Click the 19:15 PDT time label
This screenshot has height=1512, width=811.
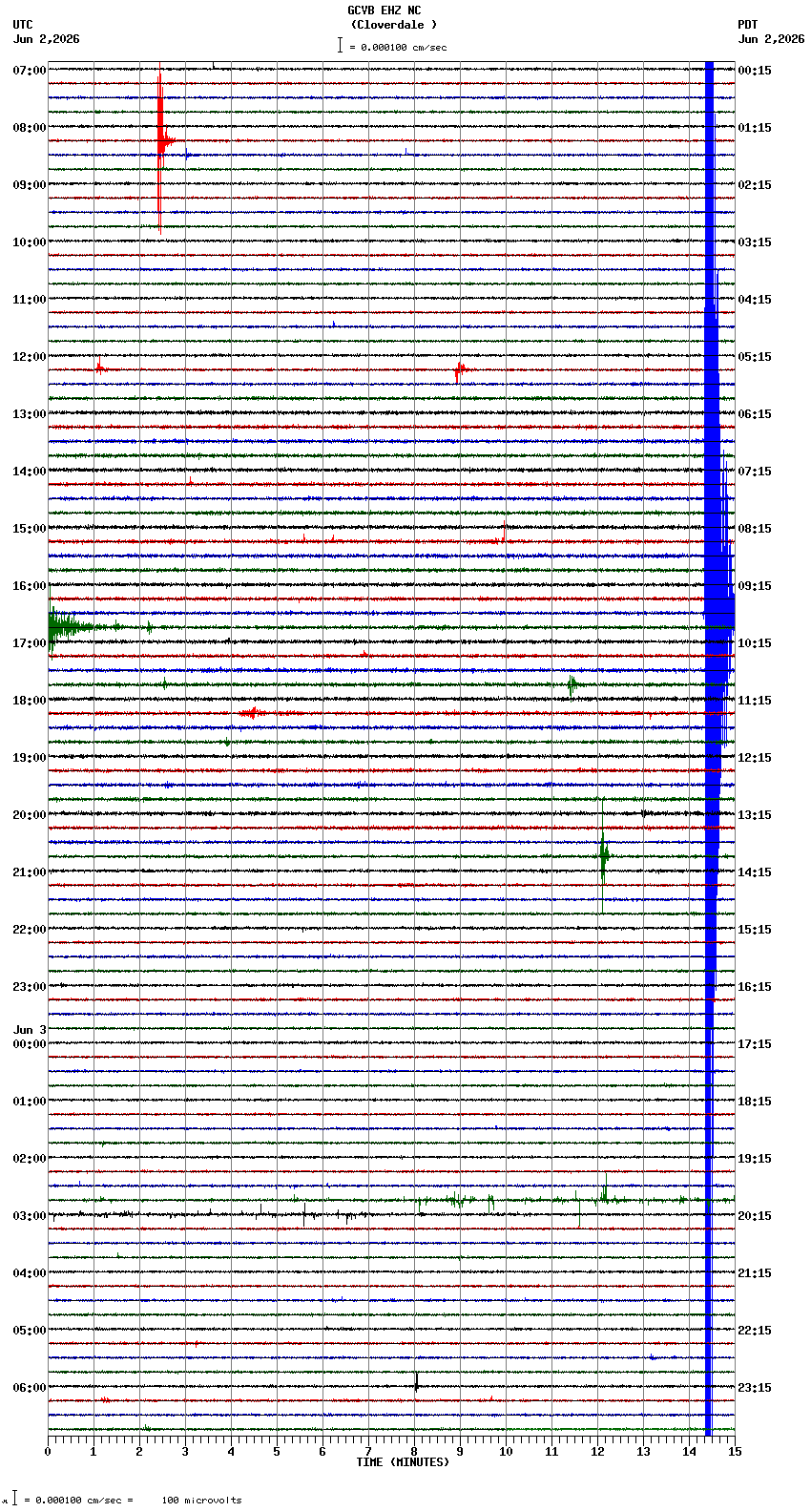(x=755, y=1159)
